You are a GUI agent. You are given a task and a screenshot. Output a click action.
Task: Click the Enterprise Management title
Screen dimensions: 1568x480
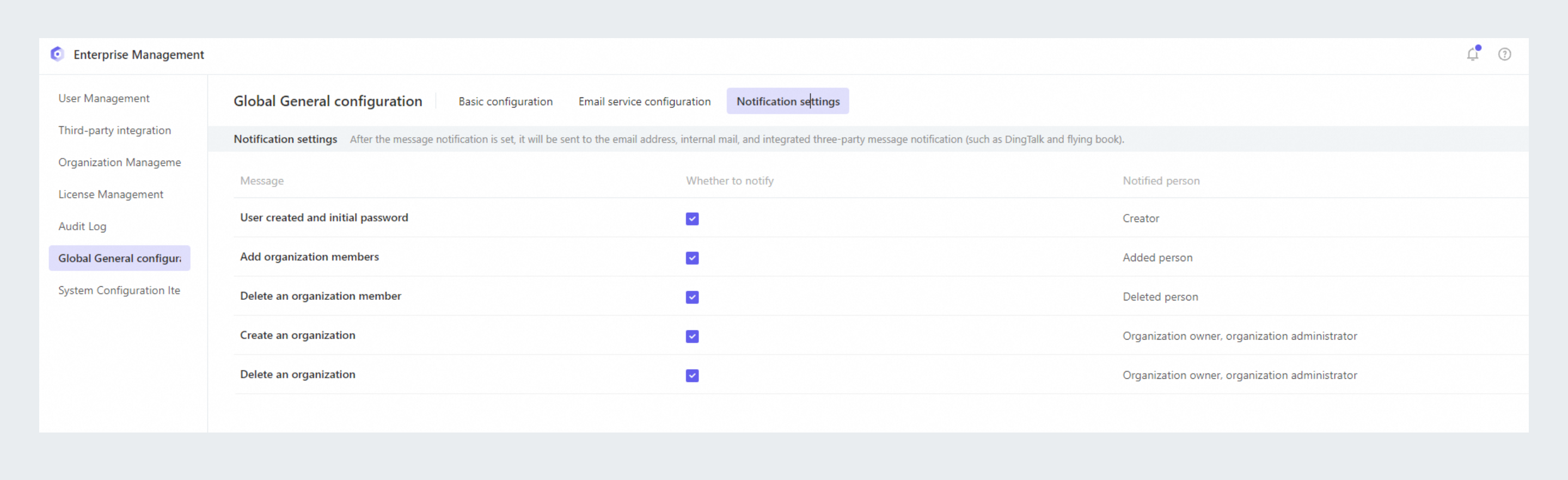click(139, 55)
